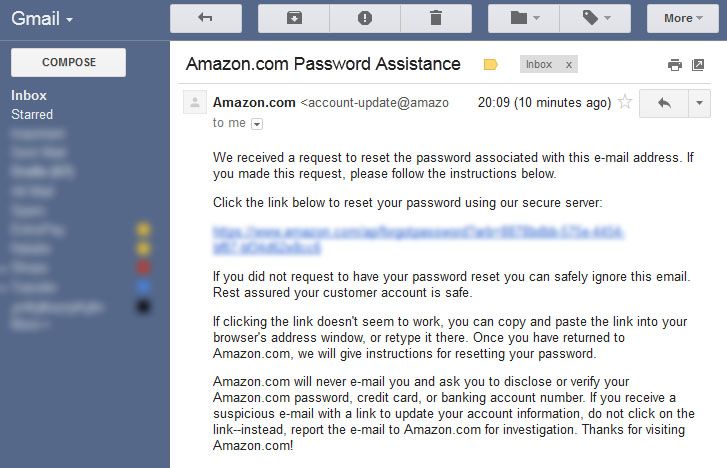This screenshot has width=727, height=468.
Task: Click the back to inbox arrow button
Action: pyautogui.click(x=206, y=19)
